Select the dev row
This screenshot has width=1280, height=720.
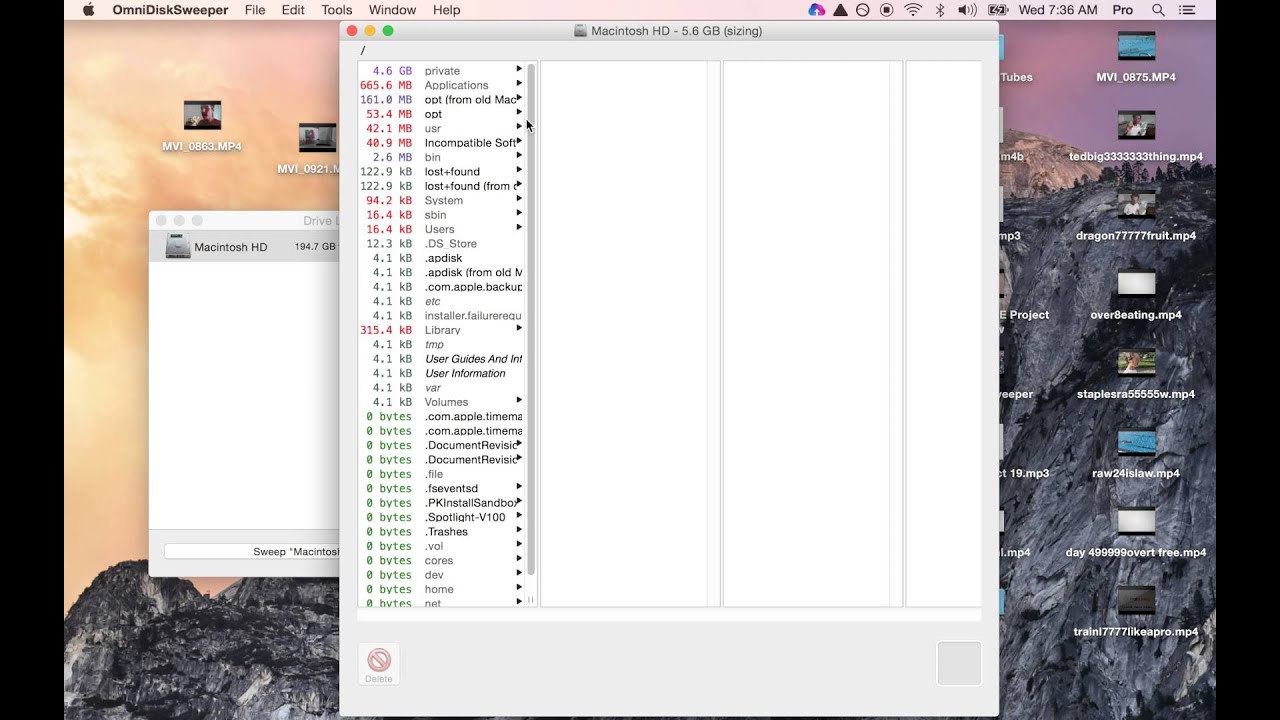pyautogui.click(x=441, y=575)
